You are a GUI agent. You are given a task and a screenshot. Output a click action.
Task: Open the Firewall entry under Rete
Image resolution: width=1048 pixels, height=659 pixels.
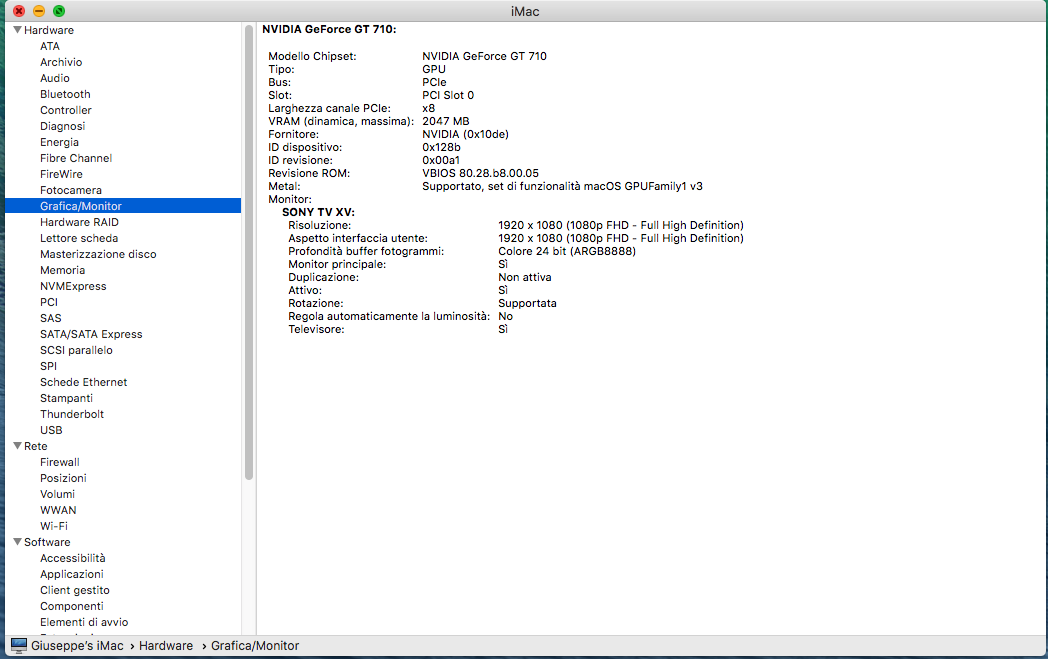point(59,463)
